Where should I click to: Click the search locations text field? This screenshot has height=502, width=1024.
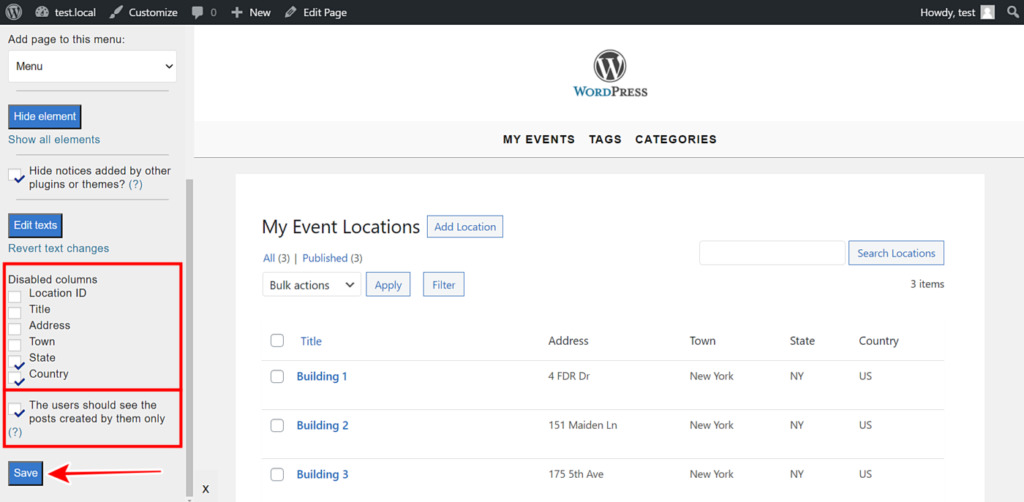(x=773, y=253)
